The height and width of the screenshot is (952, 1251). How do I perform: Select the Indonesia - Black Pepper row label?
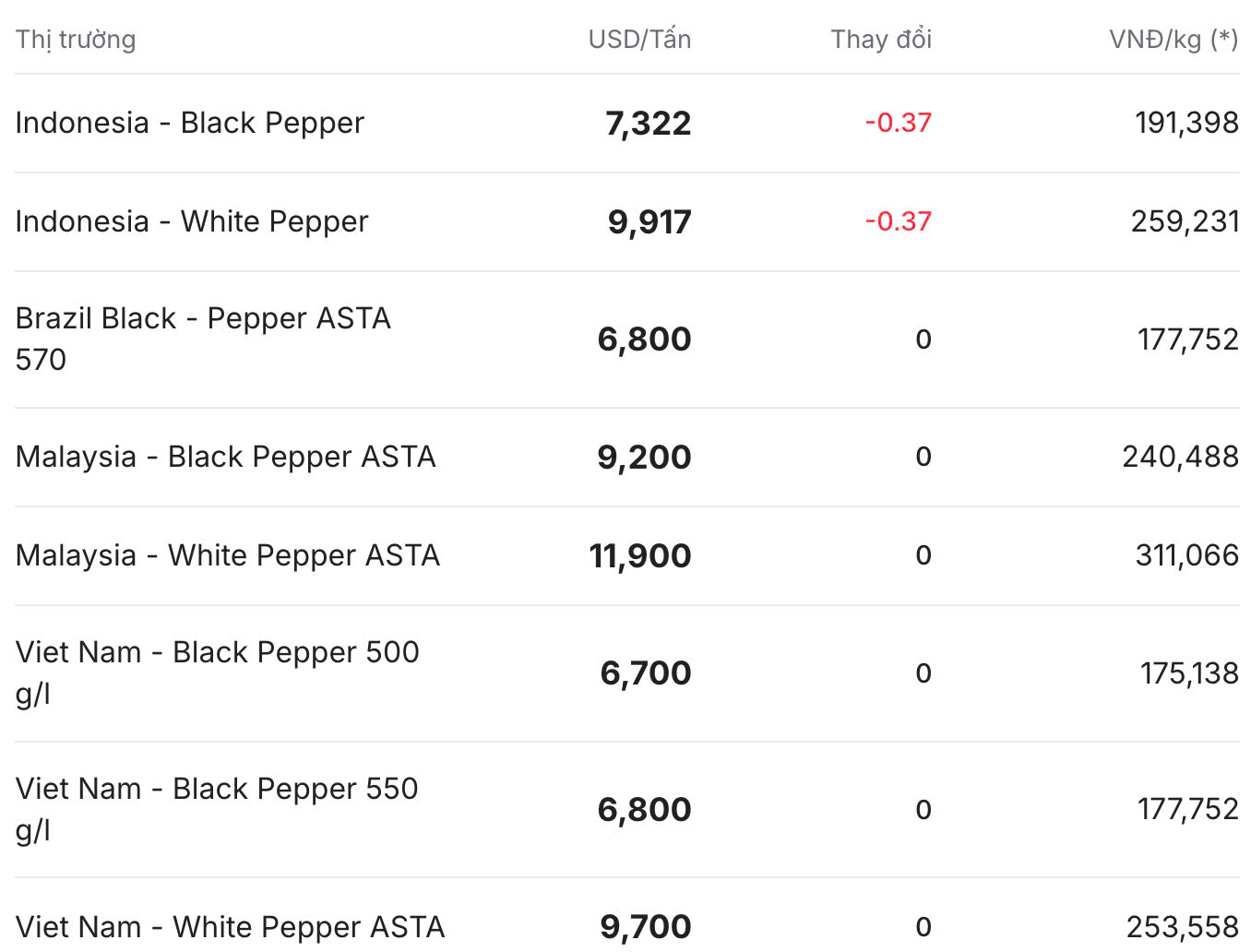[x=190, y=123]
